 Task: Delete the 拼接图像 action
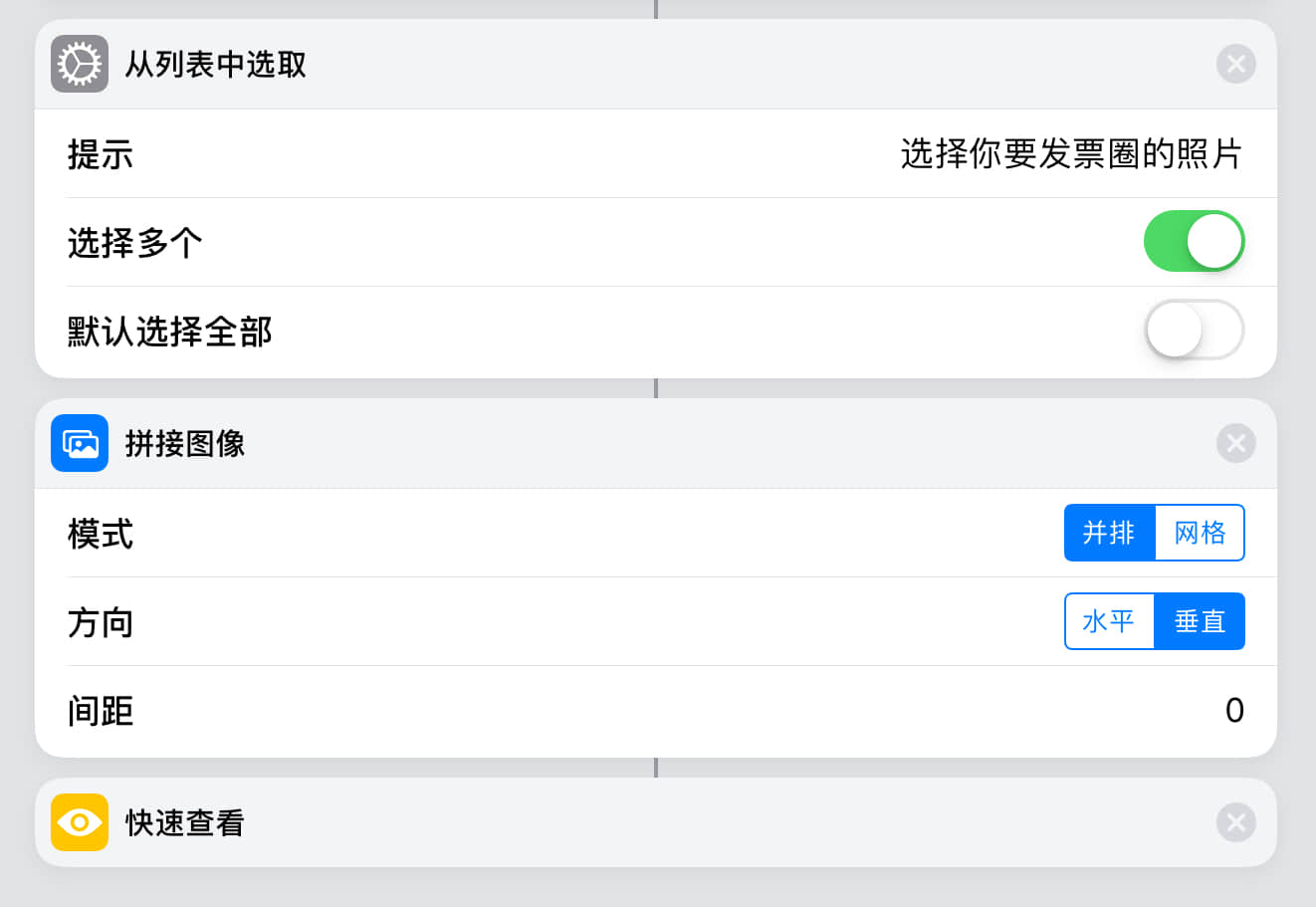click(x=1235, y=443)
